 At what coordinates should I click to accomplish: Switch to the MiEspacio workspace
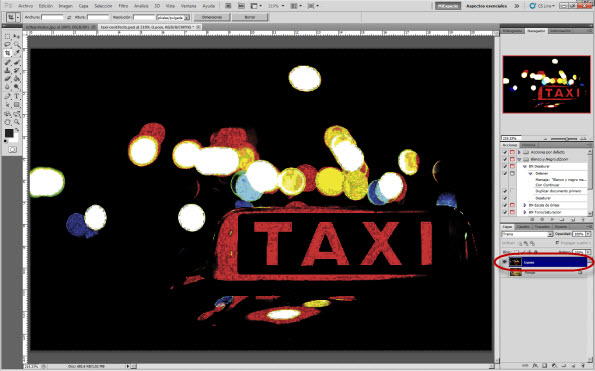point(448,6)
